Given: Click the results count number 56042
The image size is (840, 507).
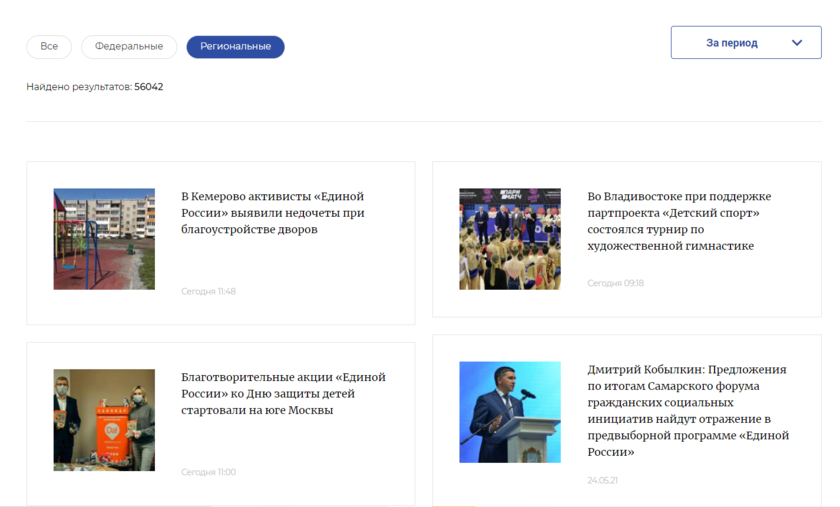Looking at the screenshot, I should pos(149,87).
